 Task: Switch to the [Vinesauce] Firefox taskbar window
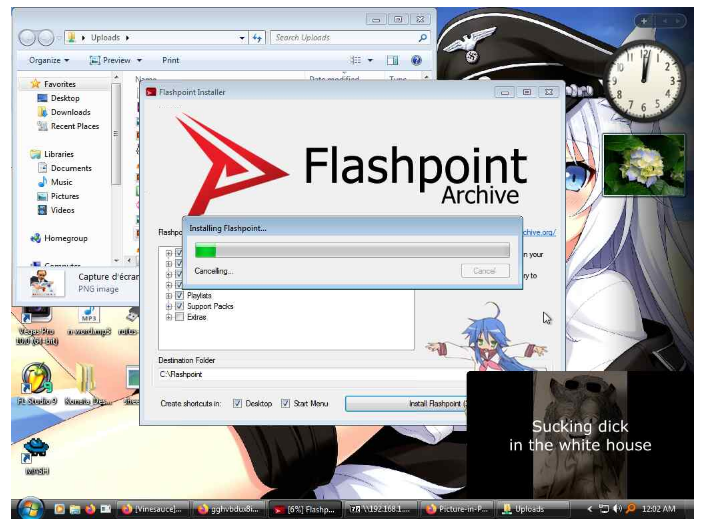(x=154, y=509)
